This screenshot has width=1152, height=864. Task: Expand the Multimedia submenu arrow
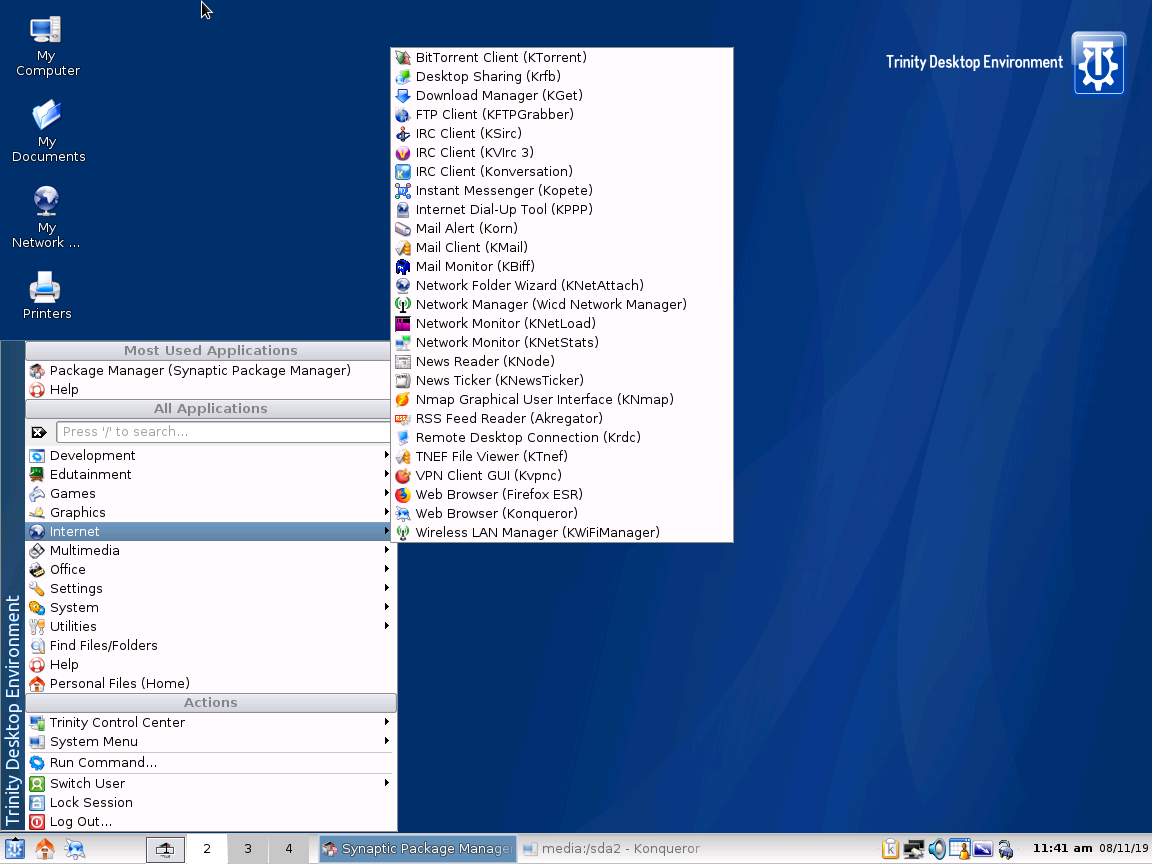(x=386, y=550)
